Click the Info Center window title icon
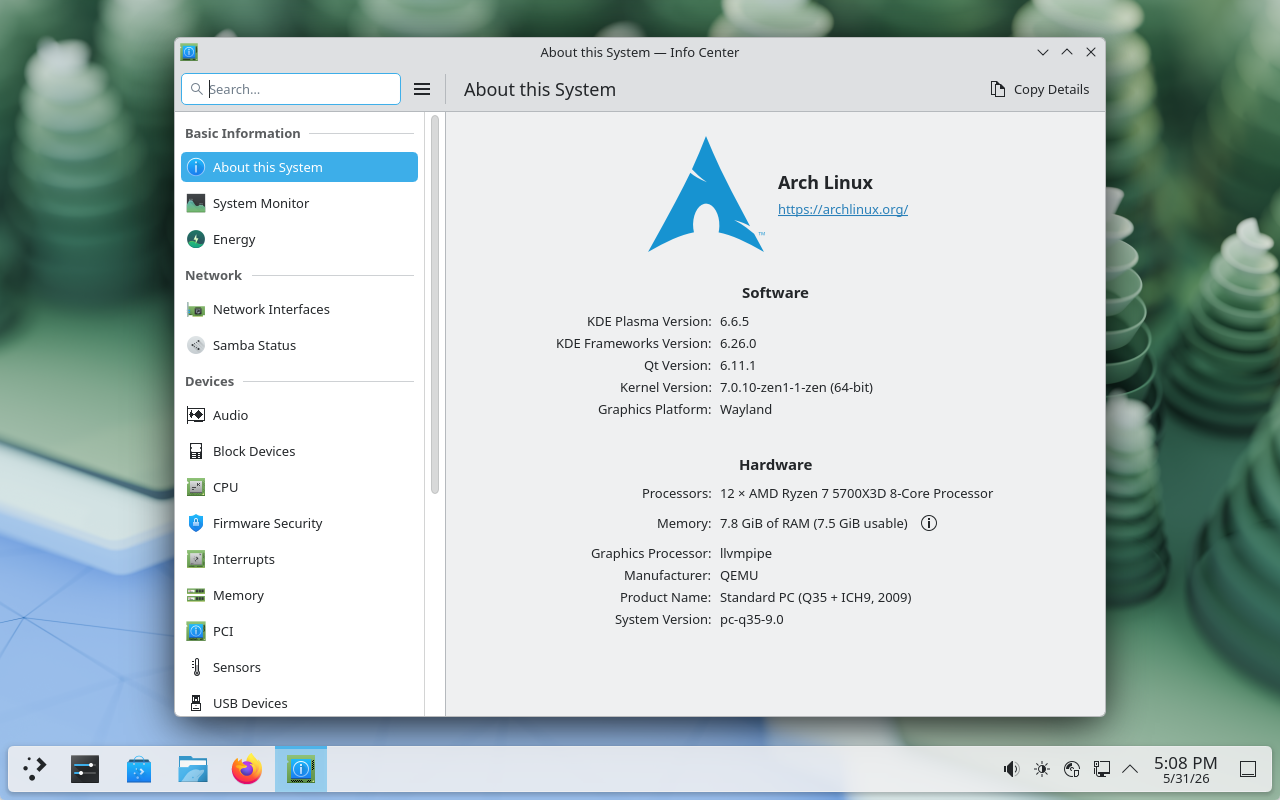The height and width of the screenshot is (800, 1280). coord(189,52)
